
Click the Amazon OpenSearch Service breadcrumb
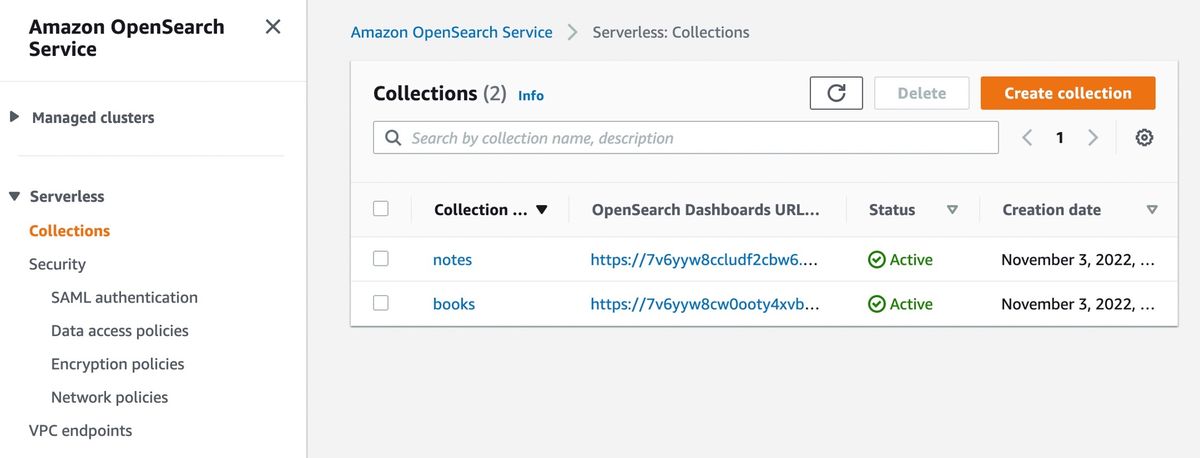[x=451, y=32]
